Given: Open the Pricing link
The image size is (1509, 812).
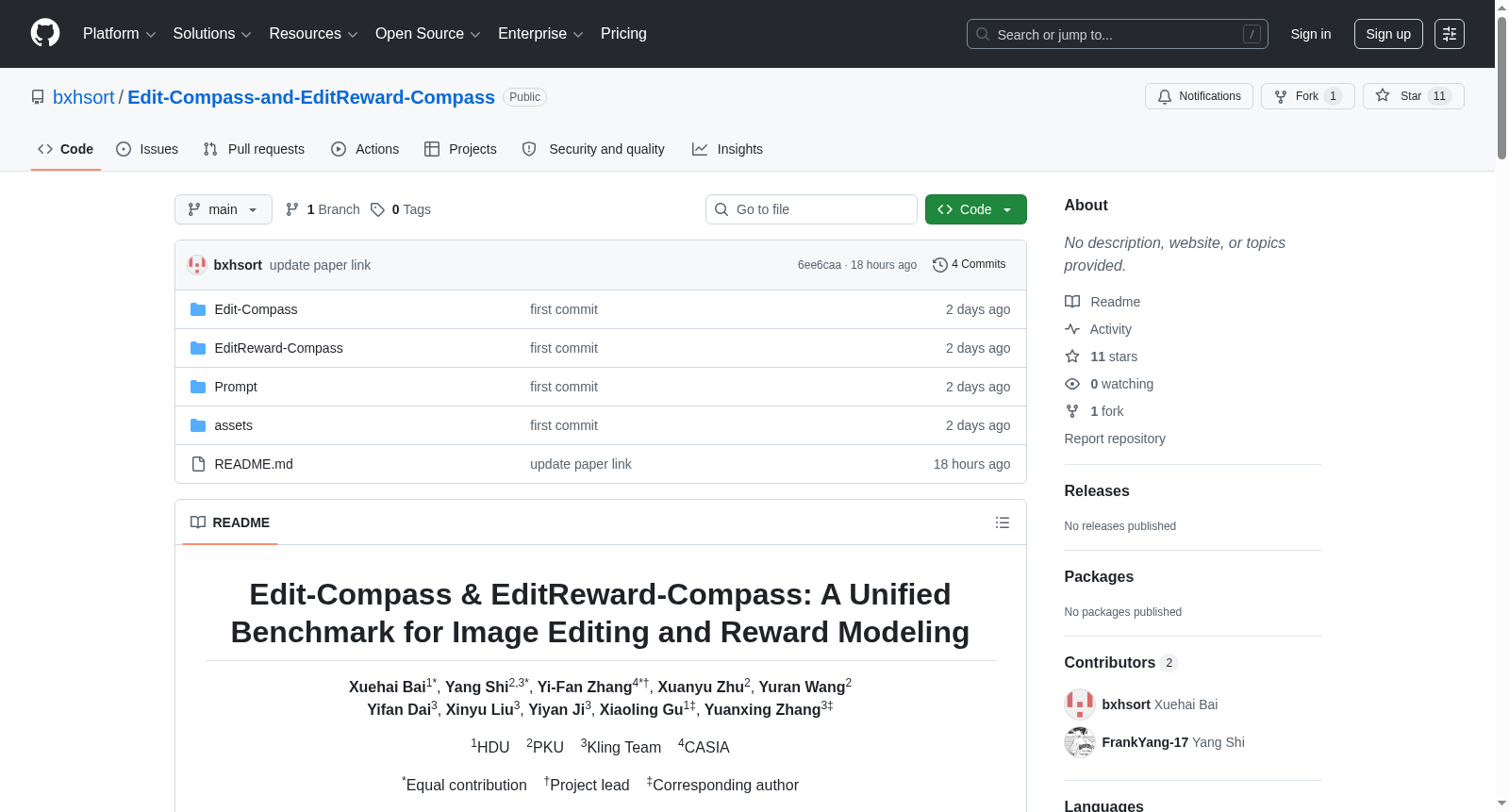Looking at the screenshot, I should coord(623,34).
